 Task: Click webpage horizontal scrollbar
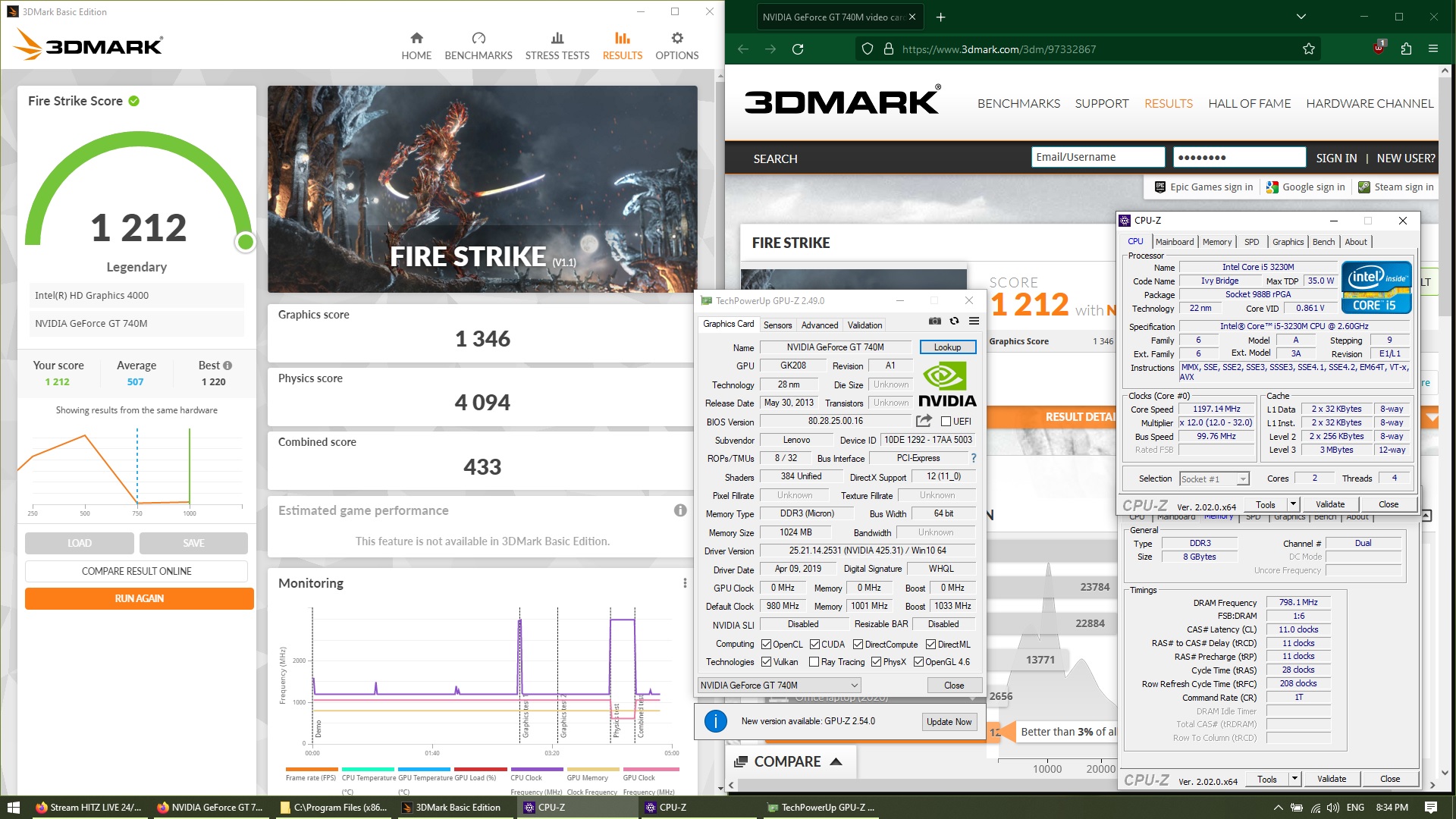coord(1081,786)
